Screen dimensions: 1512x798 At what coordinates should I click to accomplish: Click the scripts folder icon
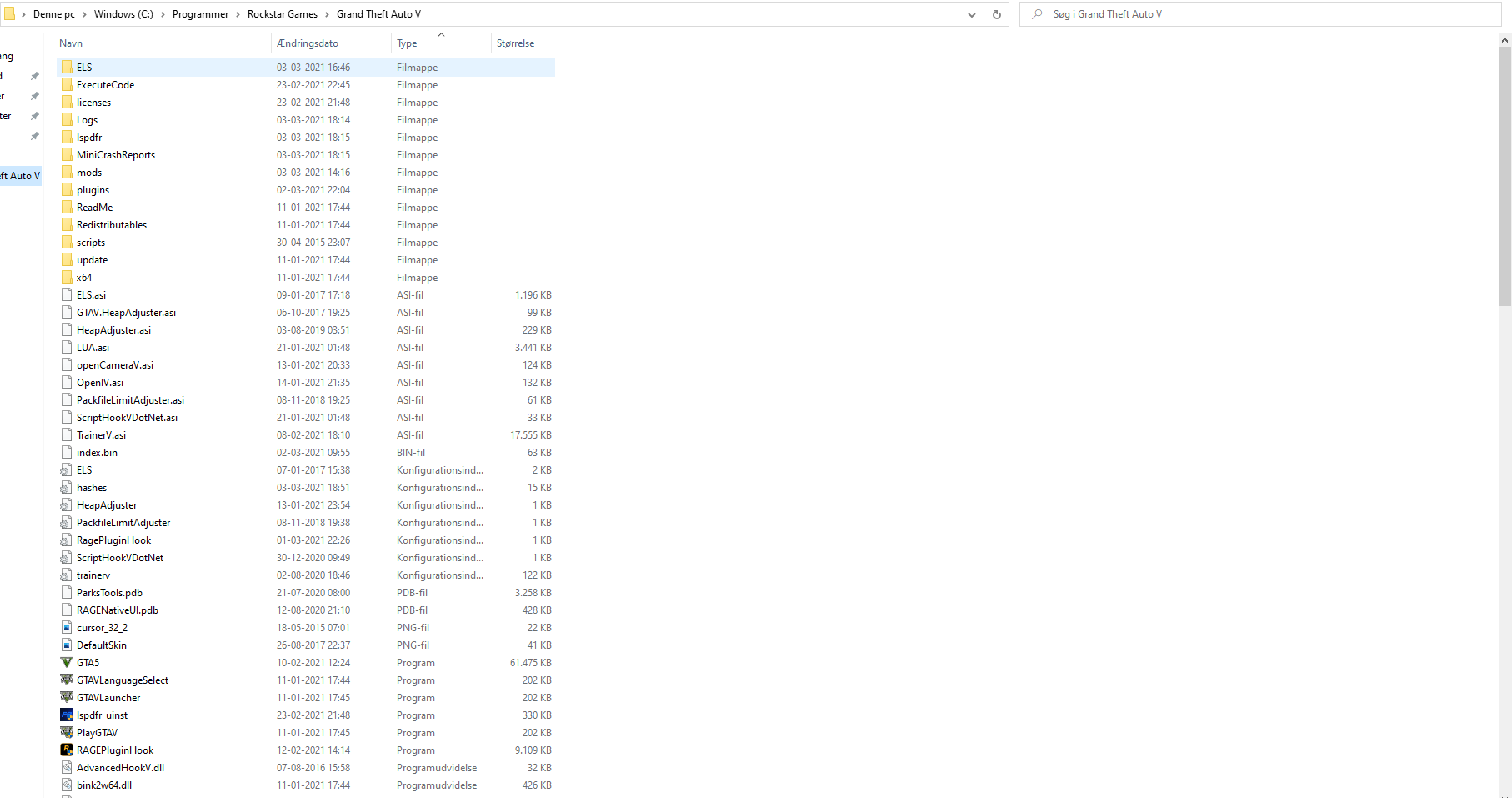(x=67, y=242)
